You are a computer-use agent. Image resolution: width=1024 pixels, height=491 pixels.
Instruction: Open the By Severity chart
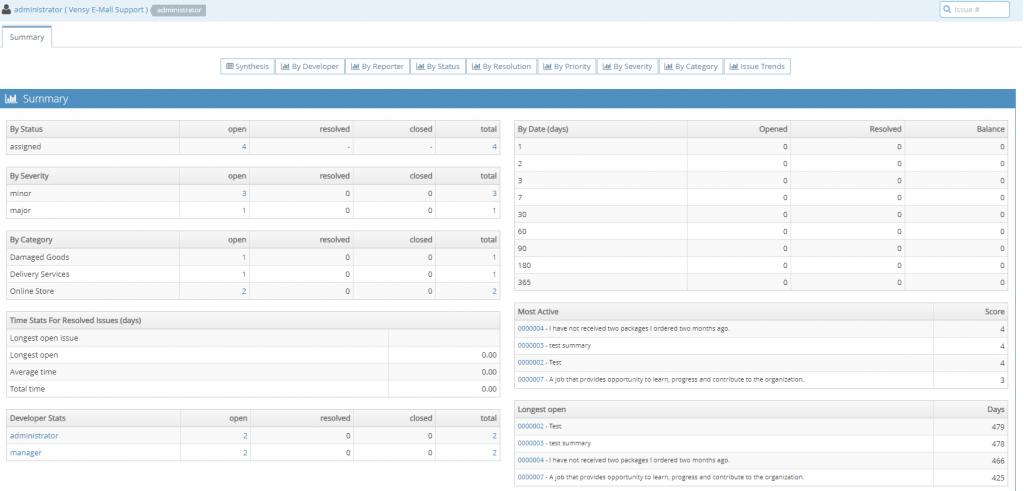coord(628,66)
